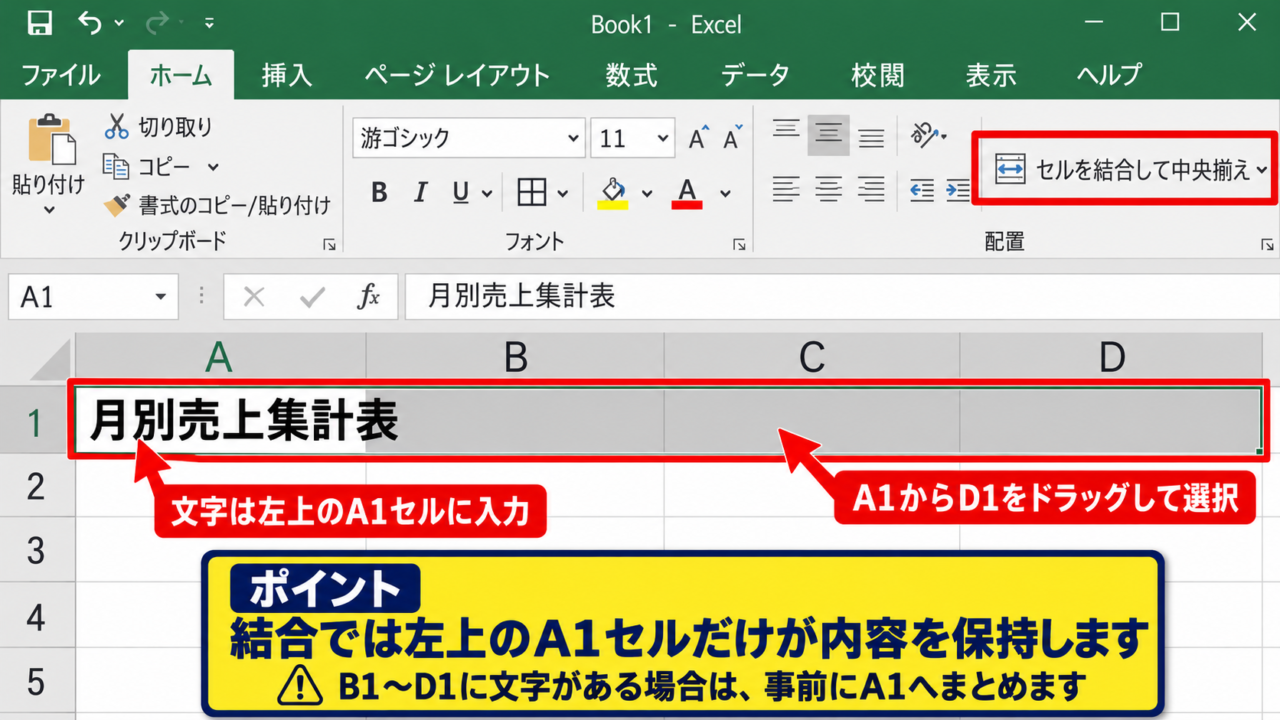Click decrease indent icon

pos(921,188)
